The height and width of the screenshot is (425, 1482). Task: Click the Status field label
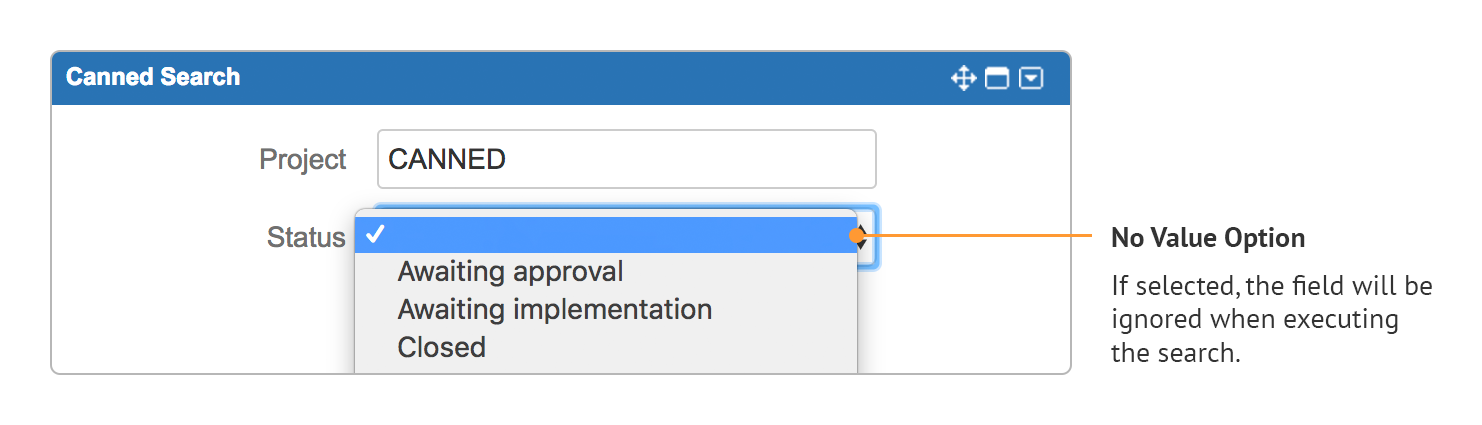click(x=305, y=238)
